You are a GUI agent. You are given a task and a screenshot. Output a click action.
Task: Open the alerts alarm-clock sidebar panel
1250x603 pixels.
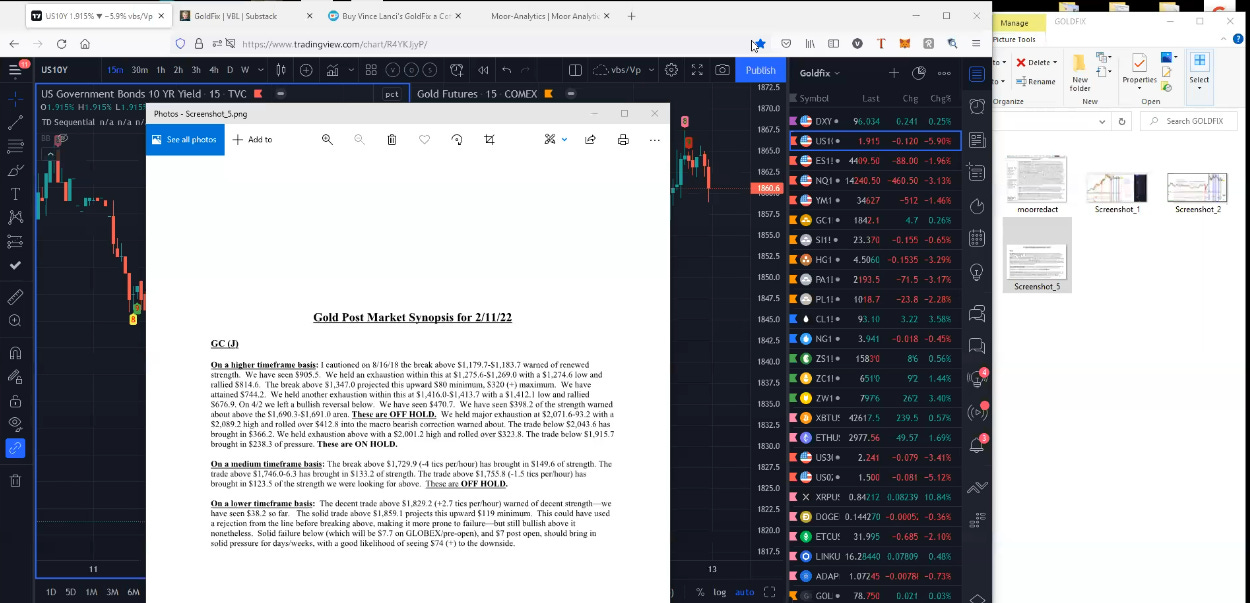coord(977,106)
